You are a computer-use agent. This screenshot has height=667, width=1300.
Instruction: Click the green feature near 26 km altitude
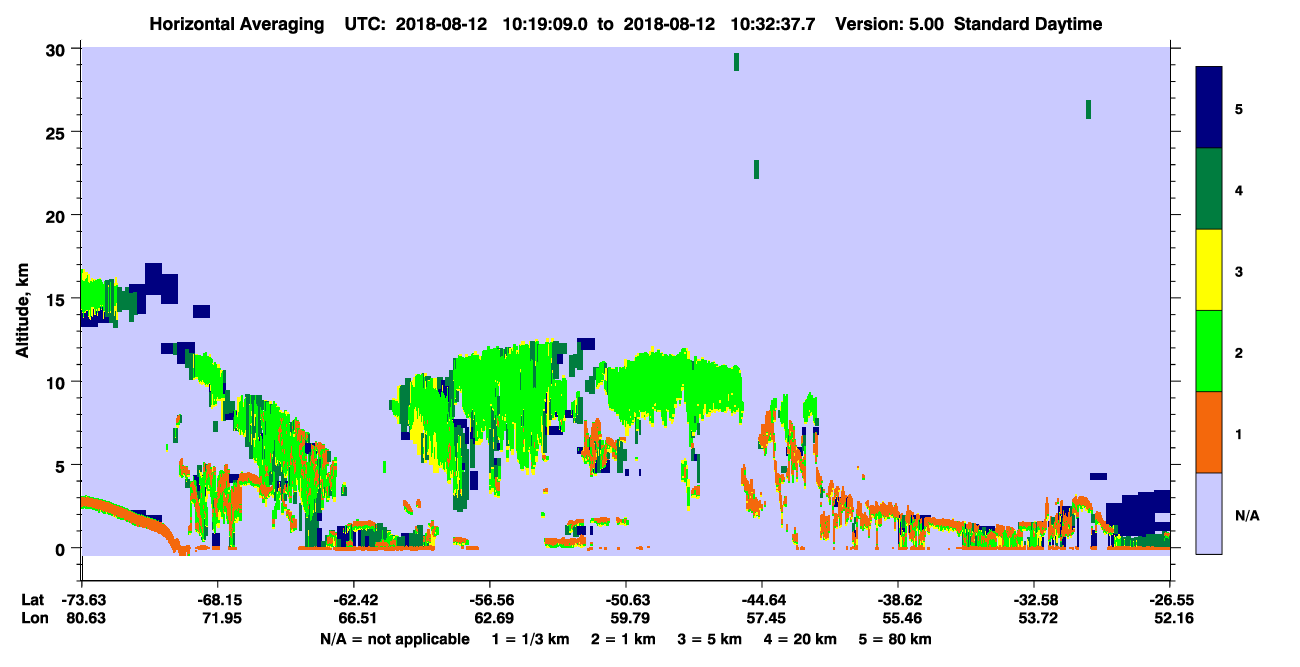pyautogui.click(x=1088, y=109)
